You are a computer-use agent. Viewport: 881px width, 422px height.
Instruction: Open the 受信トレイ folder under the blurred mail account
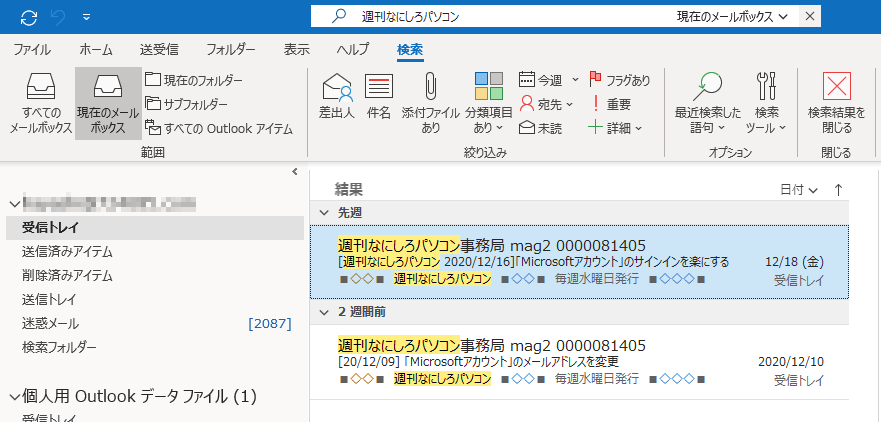coord(155,228)
